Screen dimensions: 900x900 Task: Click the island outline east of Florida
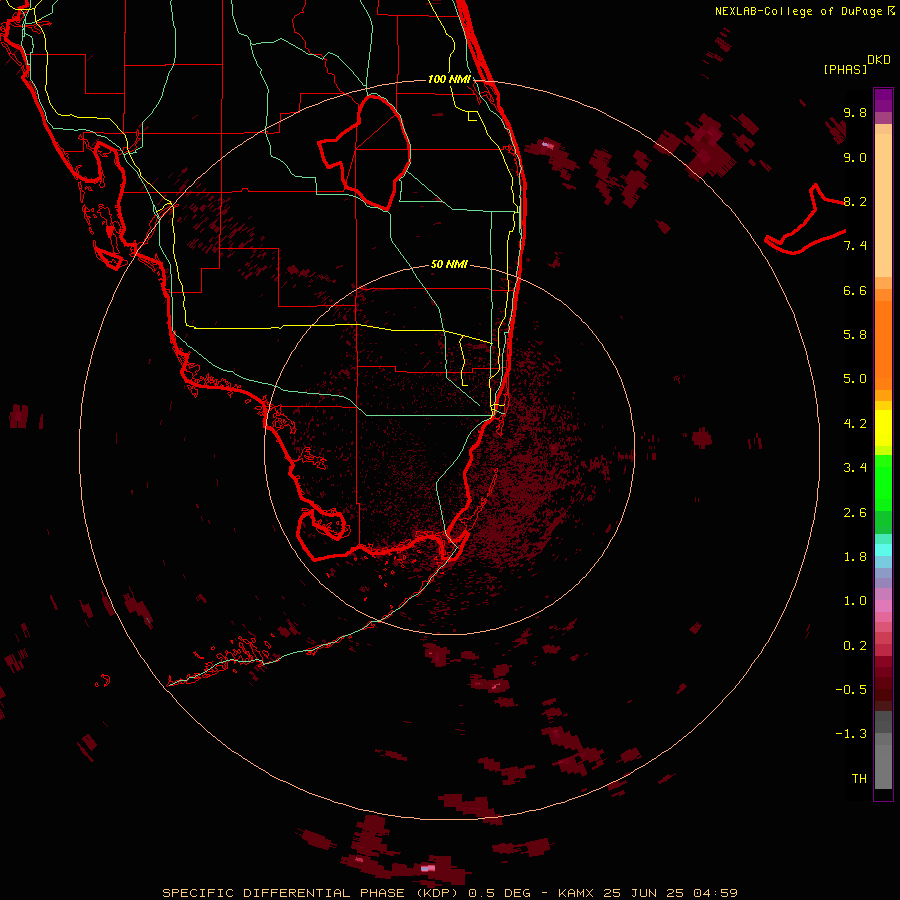pyautogui.click(x=805, y=220)
